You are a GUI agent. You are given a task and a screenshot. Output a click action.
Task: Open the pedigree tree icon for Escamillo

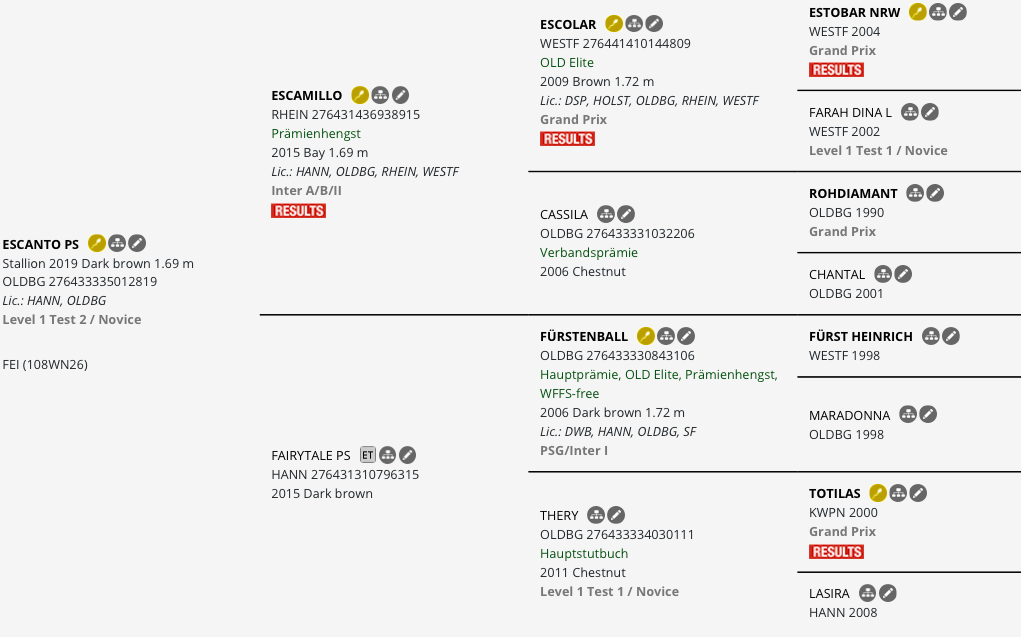tap(380, 95)
